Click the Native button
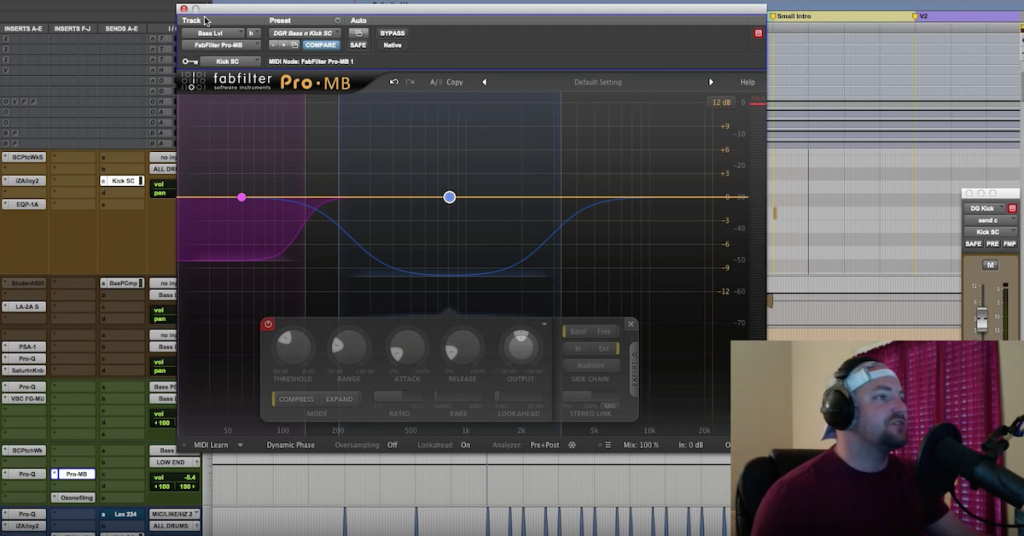This screenshot has width=1024, height=536. (392, 45)
